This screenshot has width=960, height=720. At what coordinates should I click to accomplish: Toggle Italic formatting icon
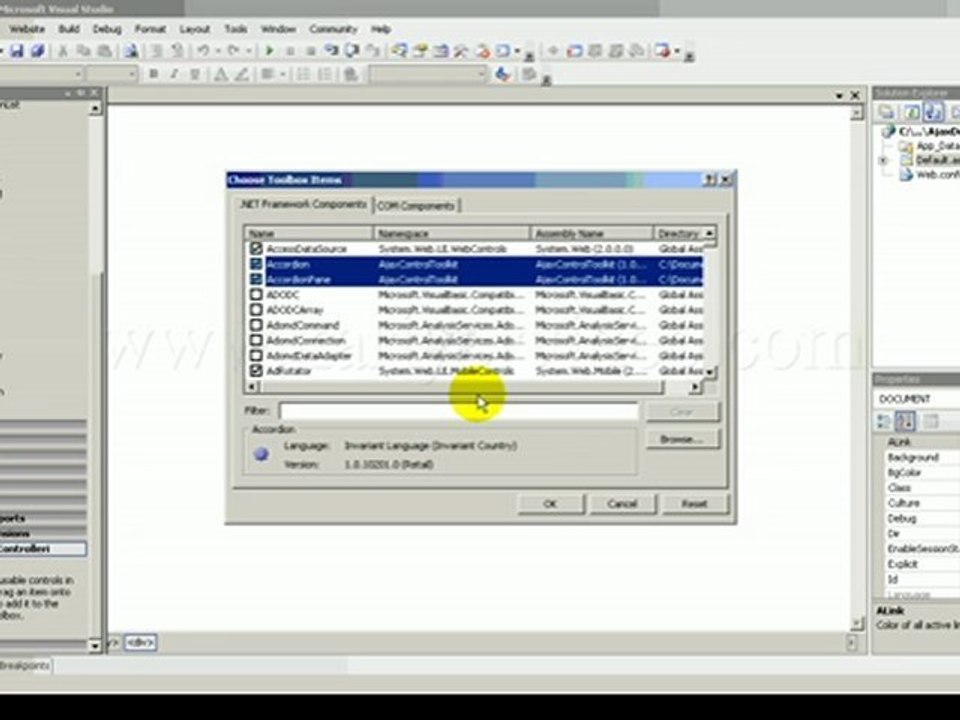[174, 74]
